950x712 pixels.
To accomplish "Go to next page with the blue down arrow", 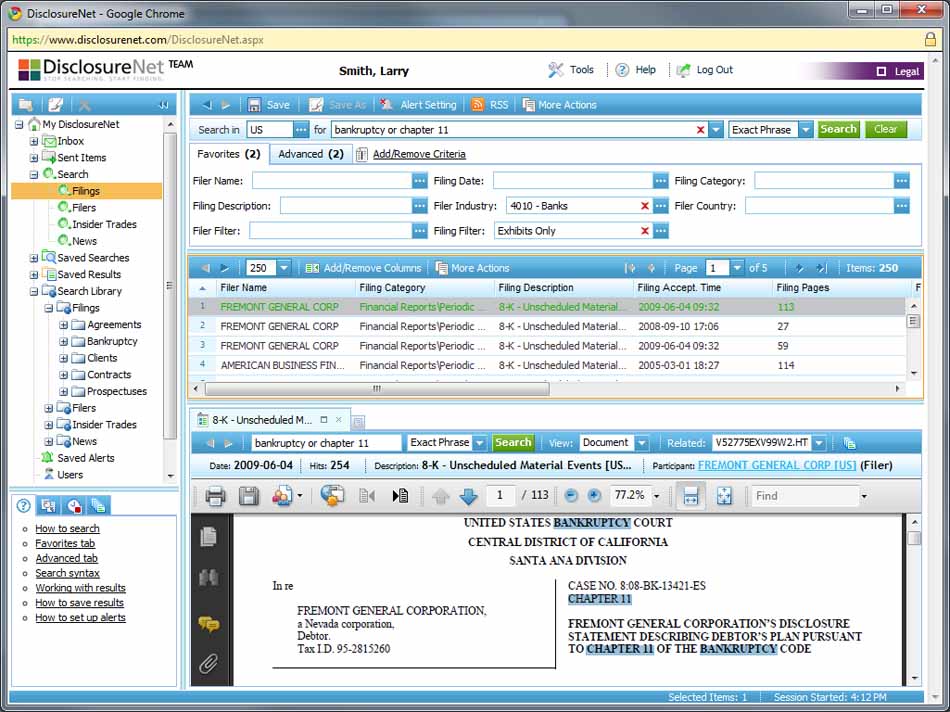I will tap(468, 496).
